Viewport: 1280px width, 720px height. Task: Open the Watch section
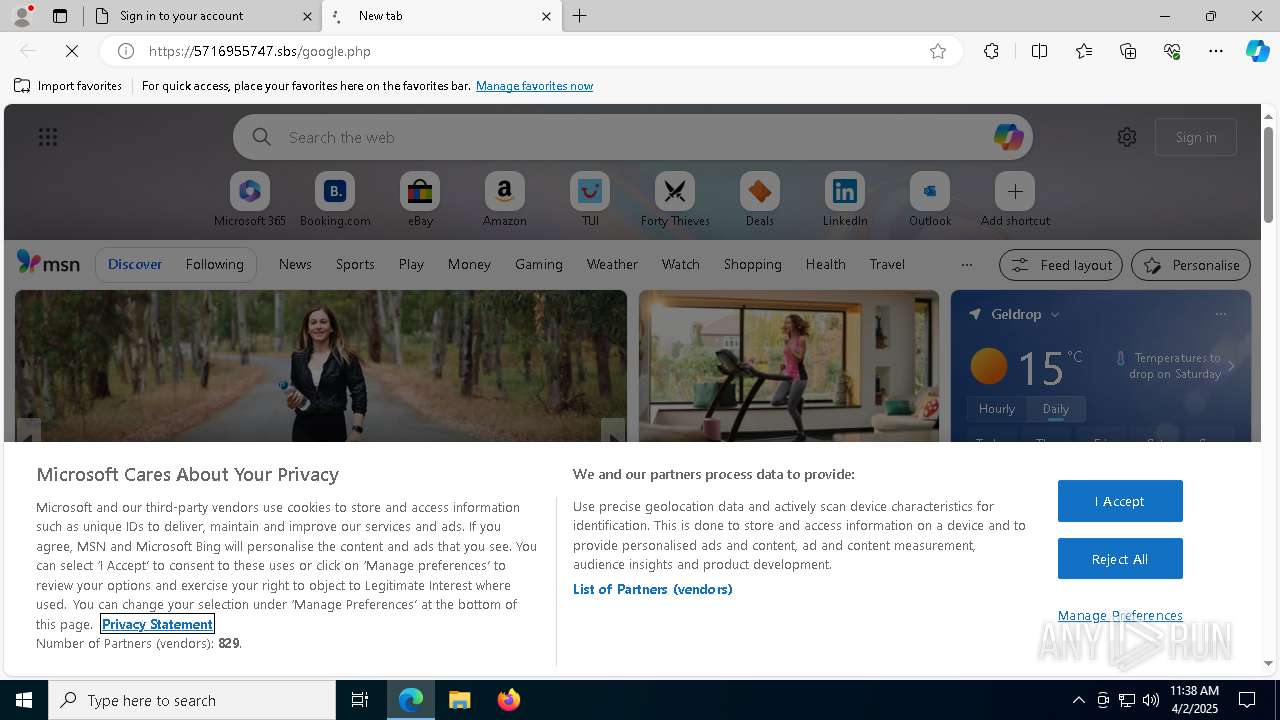pos(681,264)
